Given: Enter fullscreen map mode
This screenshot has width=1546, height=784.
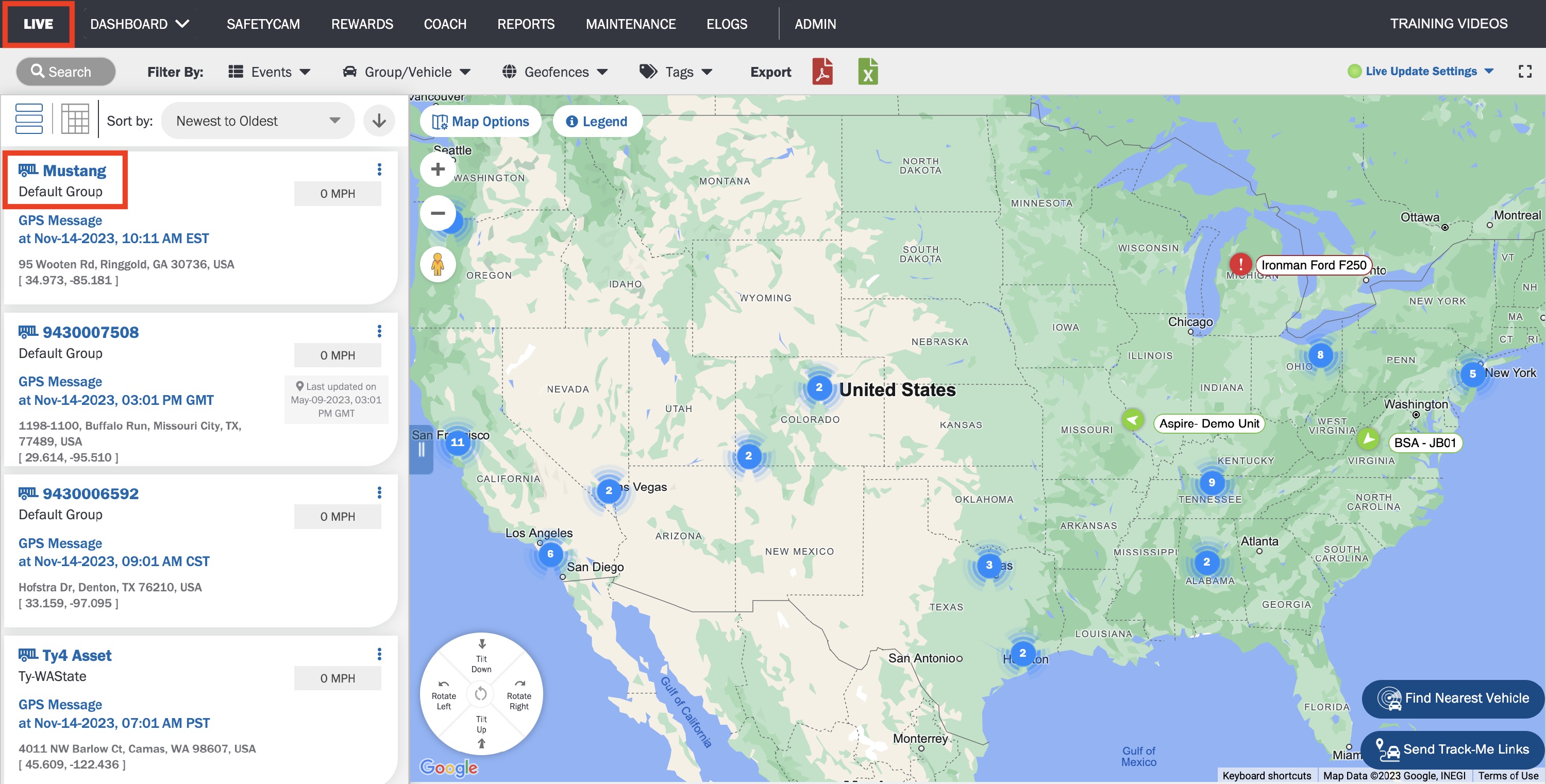Looking at the screenshot, I should (1525, 72).
